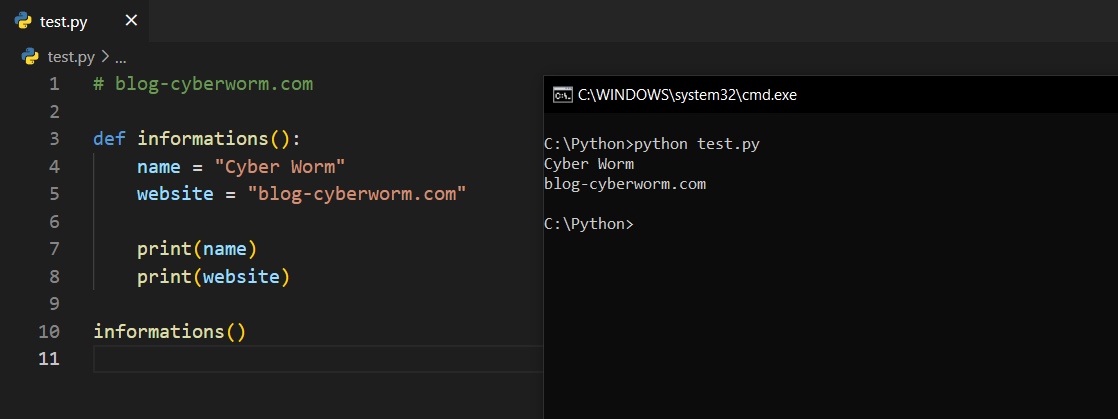The width and height of the screenshot is (1118, 419).
Task: Open the breadcrumb ellipsis symbol picker
Action: pos(121,57)
